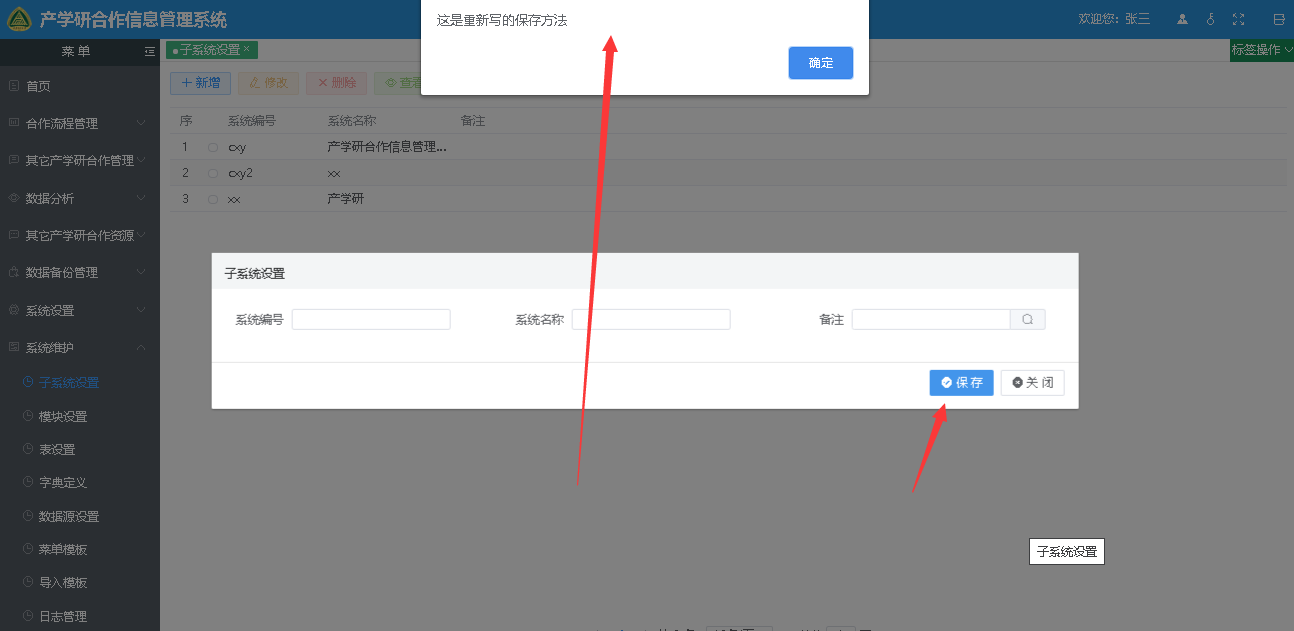Click the search icon in 备注 field
Viewport: 1294px width, 631px height.
tap(1027, 320)
